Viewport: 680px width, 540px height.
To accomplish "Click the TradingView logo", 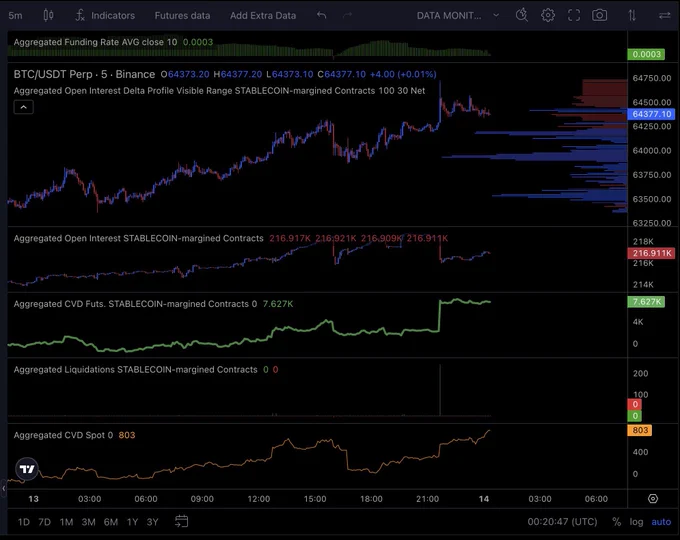I will [27, 469].
